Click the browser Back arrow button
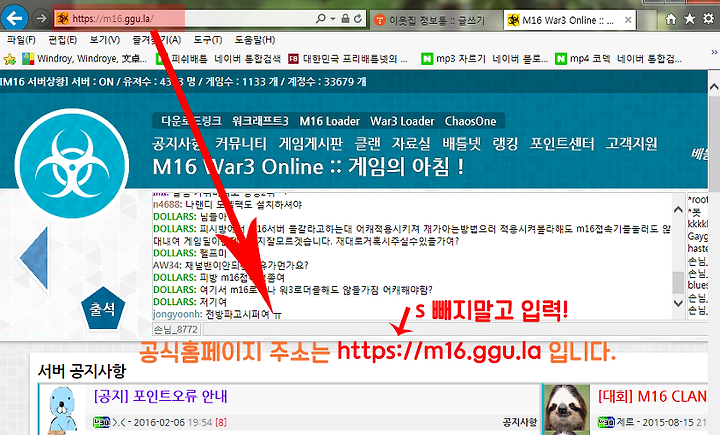This screenshot has width=720, height=435. click(14, 18)
